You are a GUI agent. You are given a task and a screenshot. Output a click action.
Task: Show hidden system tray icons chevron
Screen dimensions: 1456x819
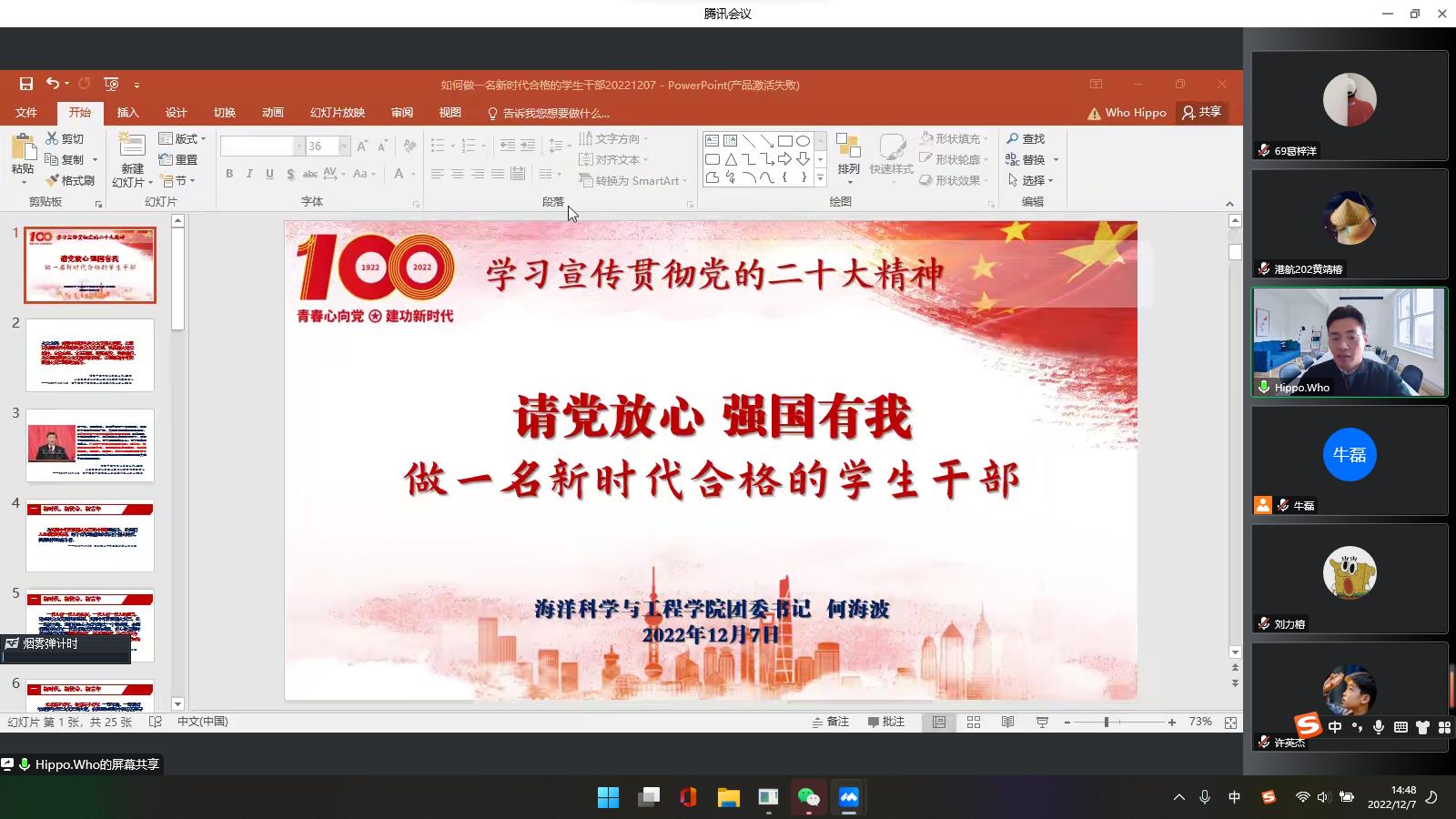(x=1178, y=797)
